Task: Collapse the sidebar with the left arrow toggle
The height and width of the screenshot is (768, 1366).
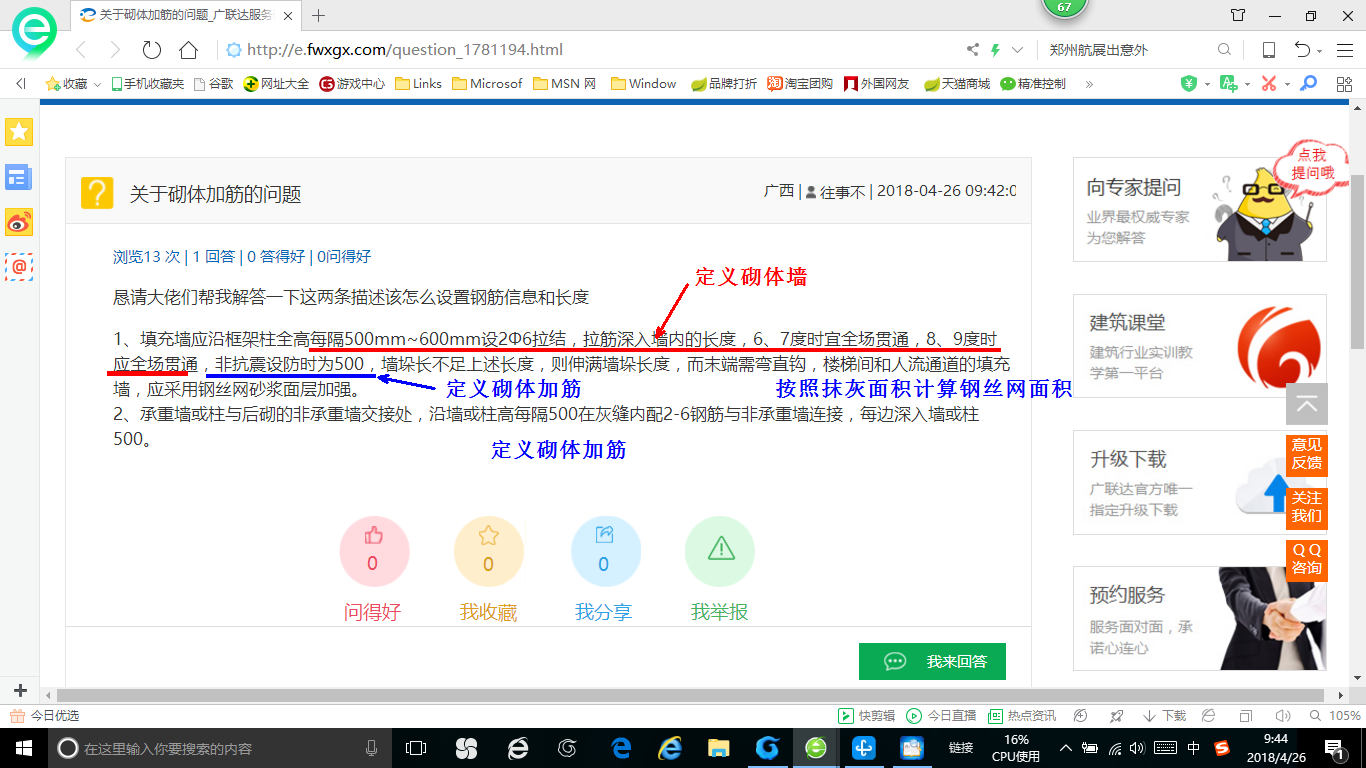Action: tap(20, 84)
